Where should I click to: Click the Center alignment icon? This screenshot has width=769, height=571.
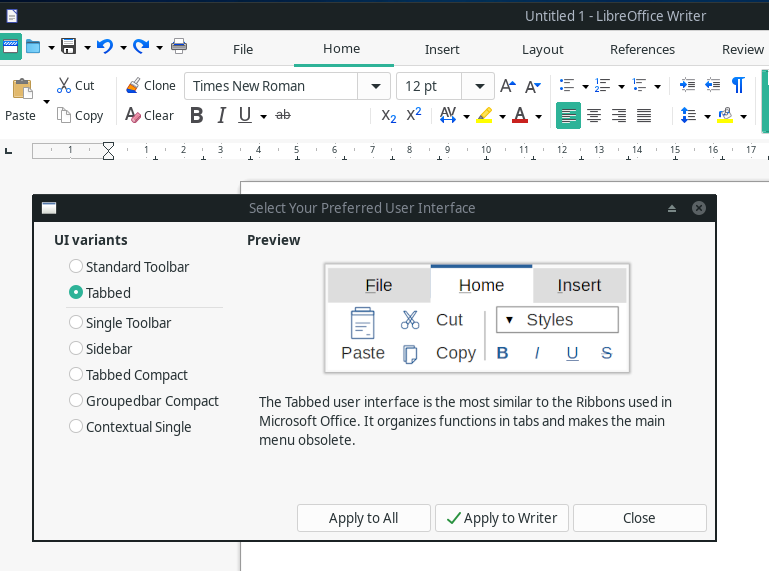pos(594,116)
